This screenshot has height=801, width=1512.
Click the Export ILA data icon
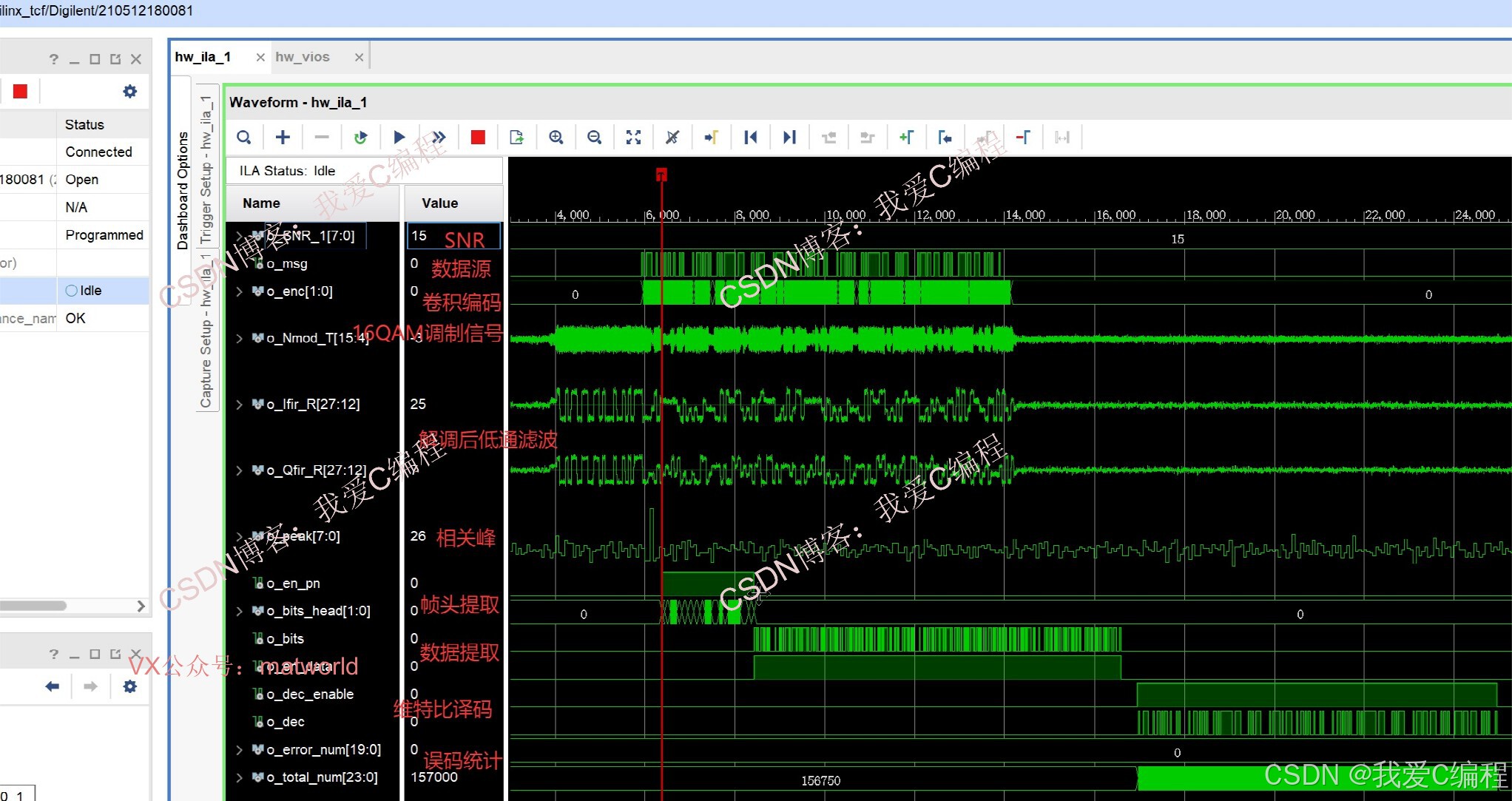516,138
